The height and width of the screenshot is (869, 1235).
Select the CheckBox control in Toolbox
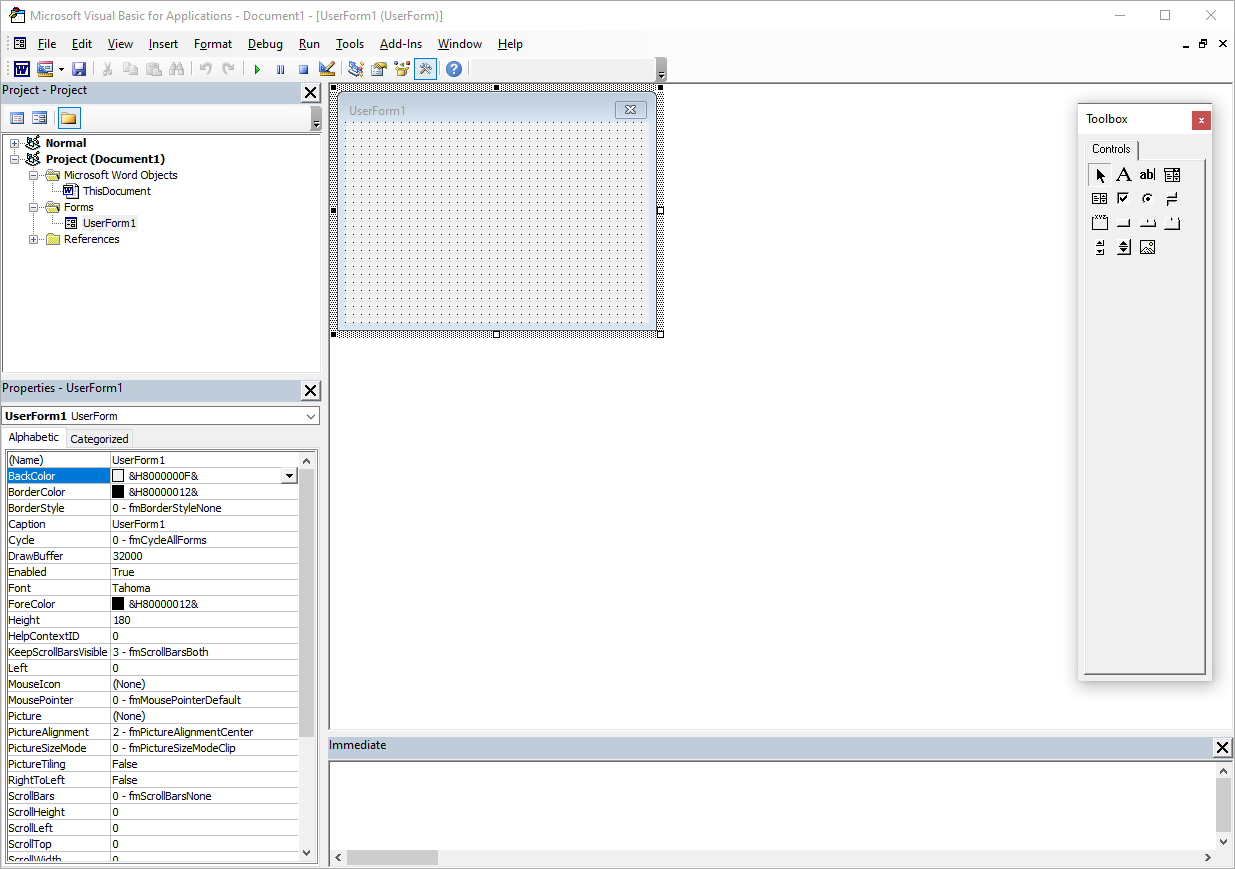1124,199
